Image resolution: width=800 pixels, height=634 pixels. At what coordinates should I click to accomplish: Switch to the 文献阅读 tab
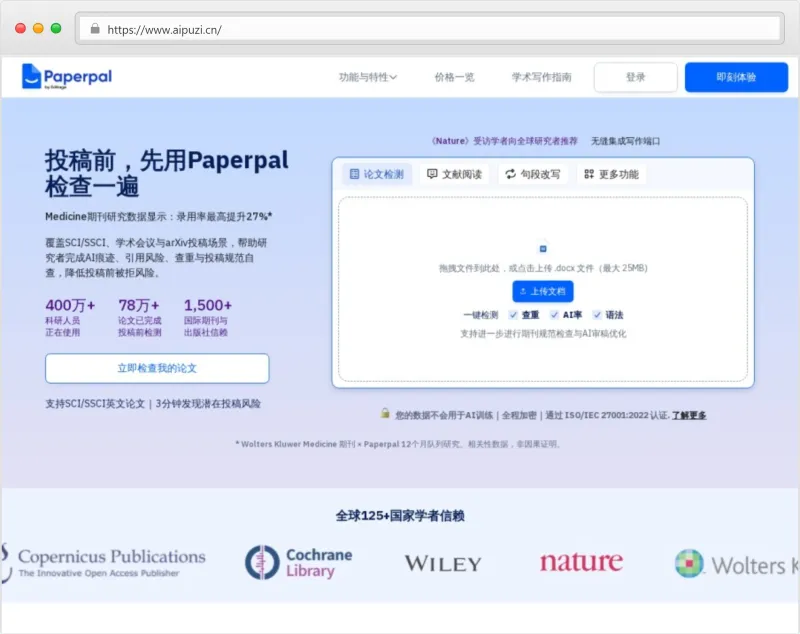point(454,174)
